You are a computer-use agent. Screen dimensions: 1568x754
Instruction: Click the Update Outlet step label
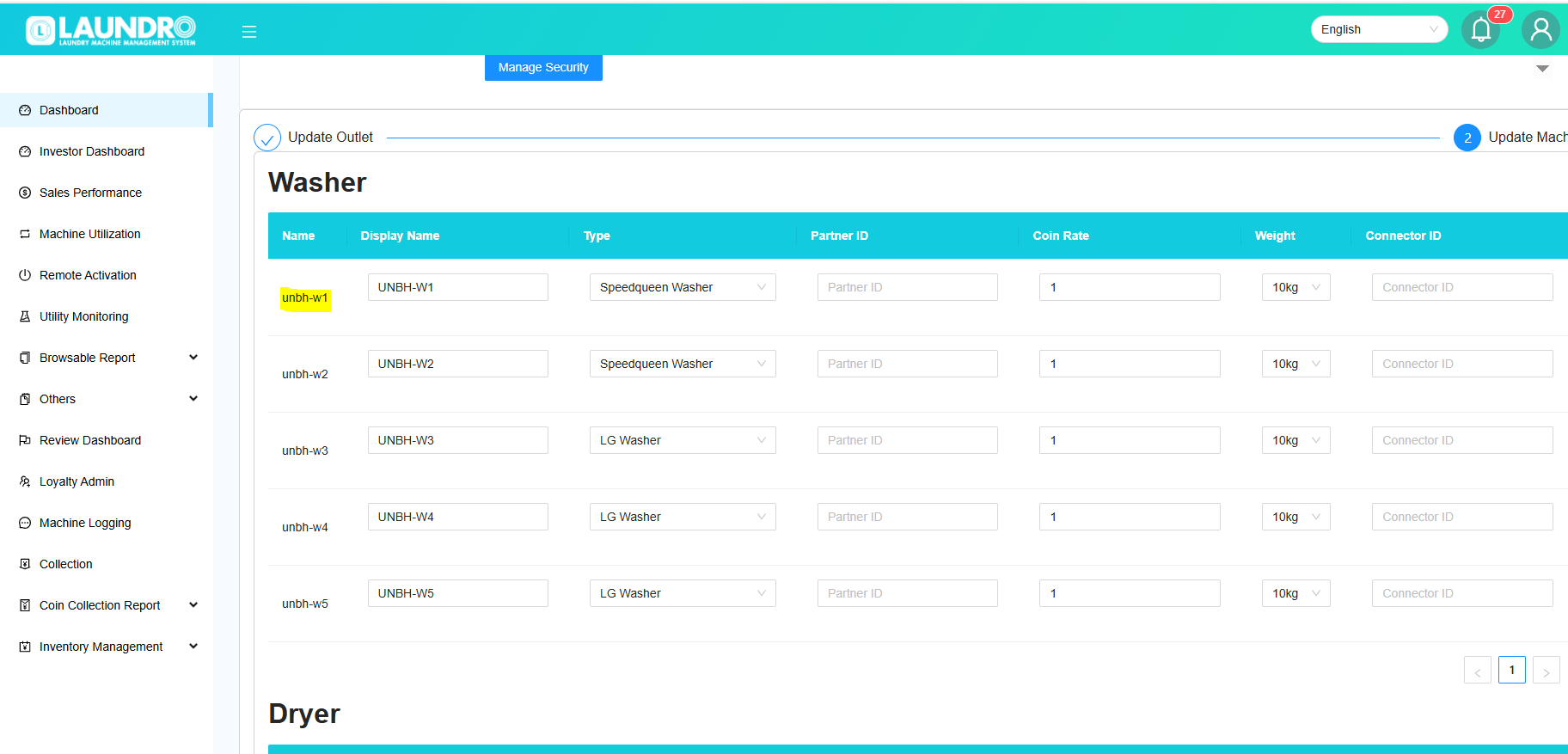[x=330, y=137]
